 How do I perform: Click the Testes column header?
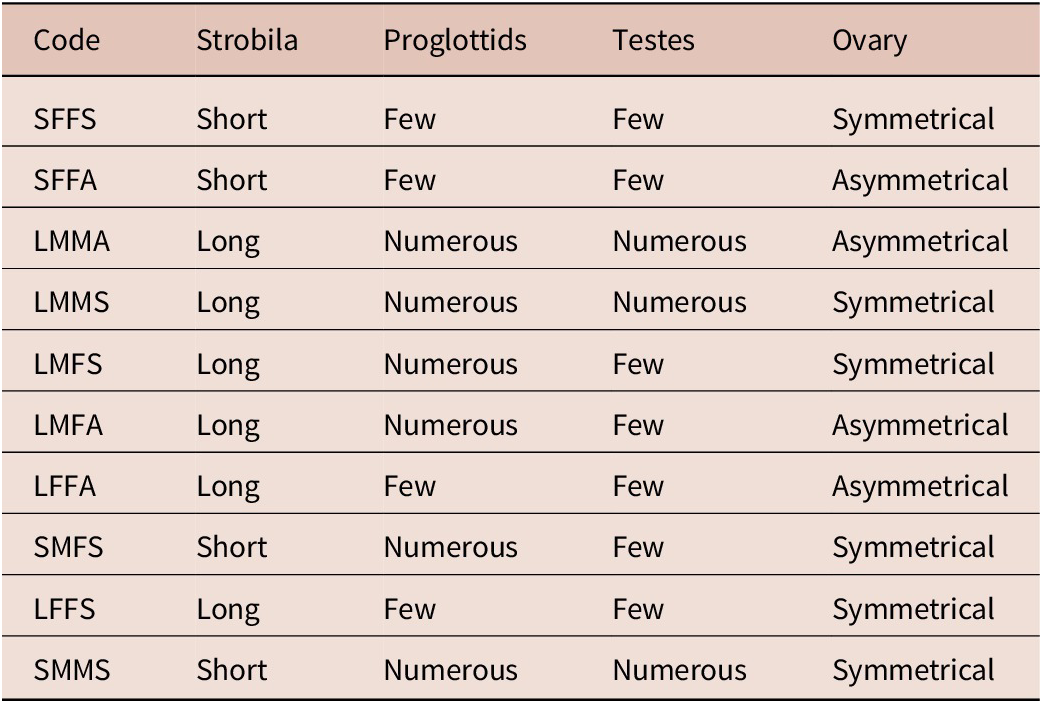653,41
